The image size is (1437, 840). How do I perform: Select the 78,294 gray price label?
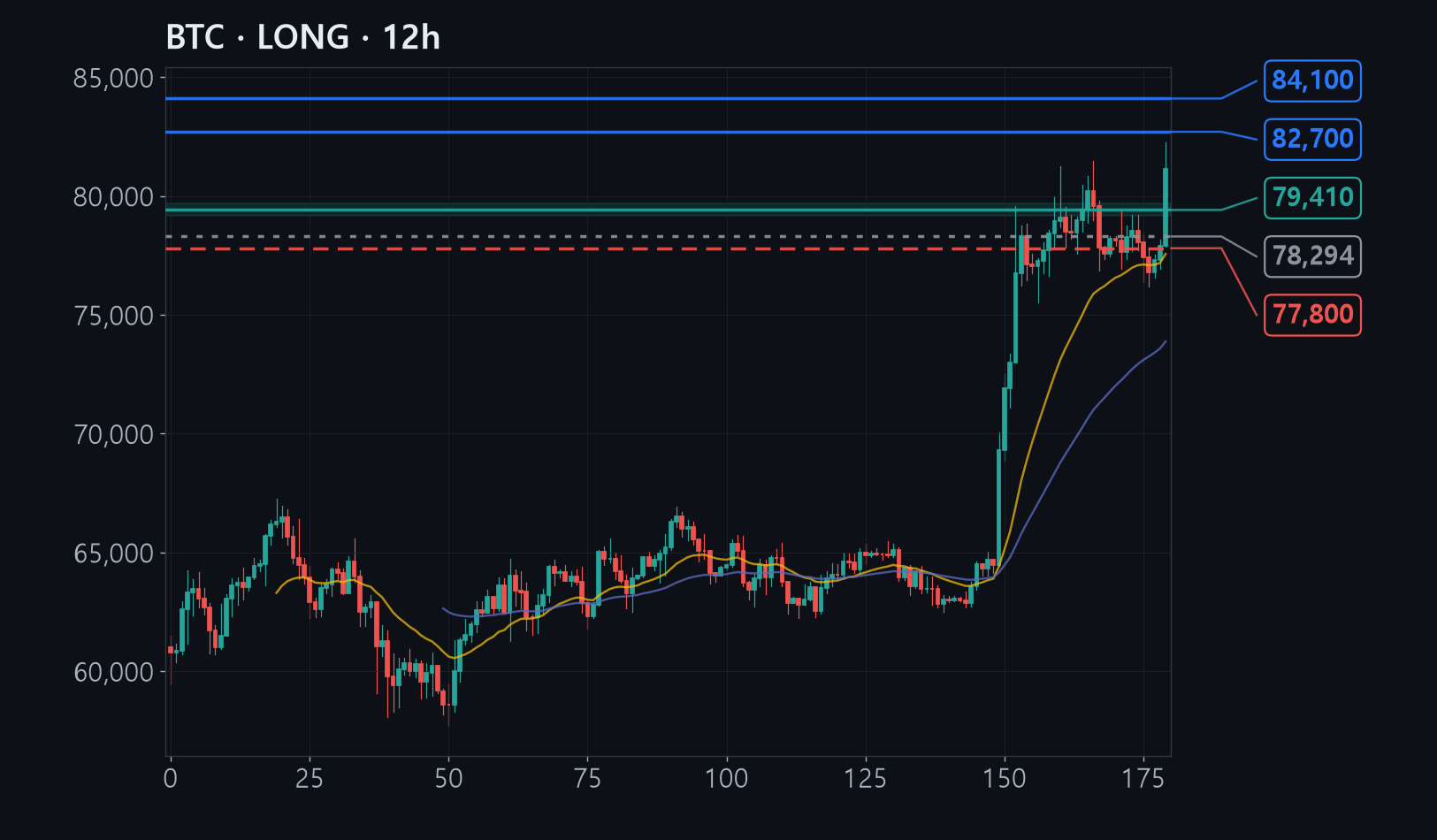point(1312,256)
